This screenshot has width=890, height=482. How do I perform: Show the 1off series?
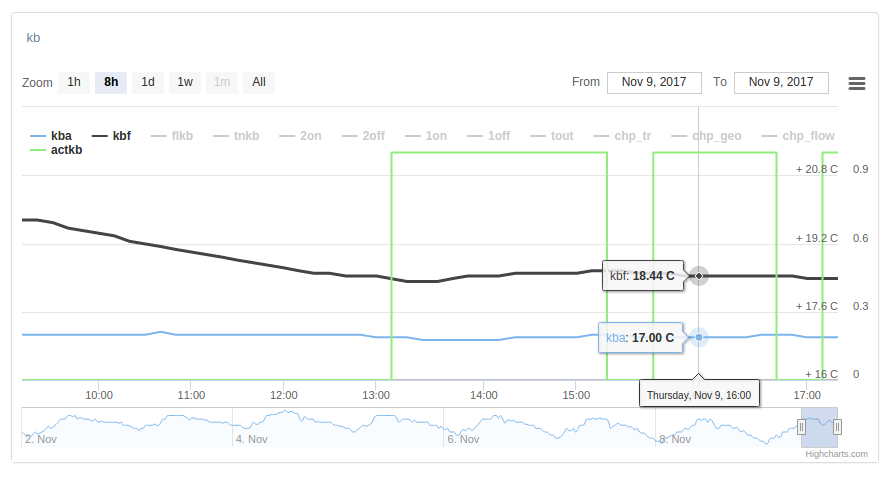pyautogui.click(x=489, y=136)
